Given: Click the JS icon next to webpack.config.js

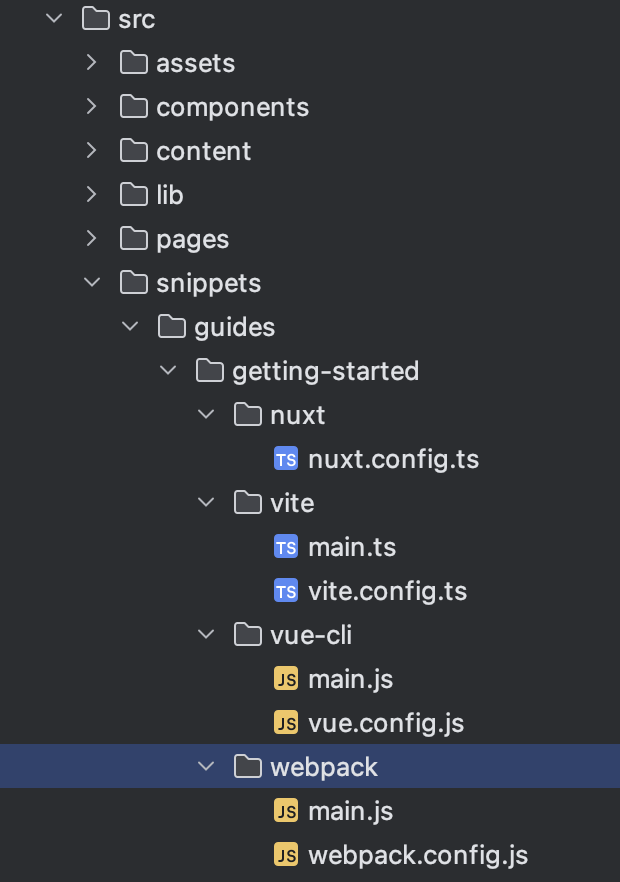Looking at the screenshot, I should 286,856.
